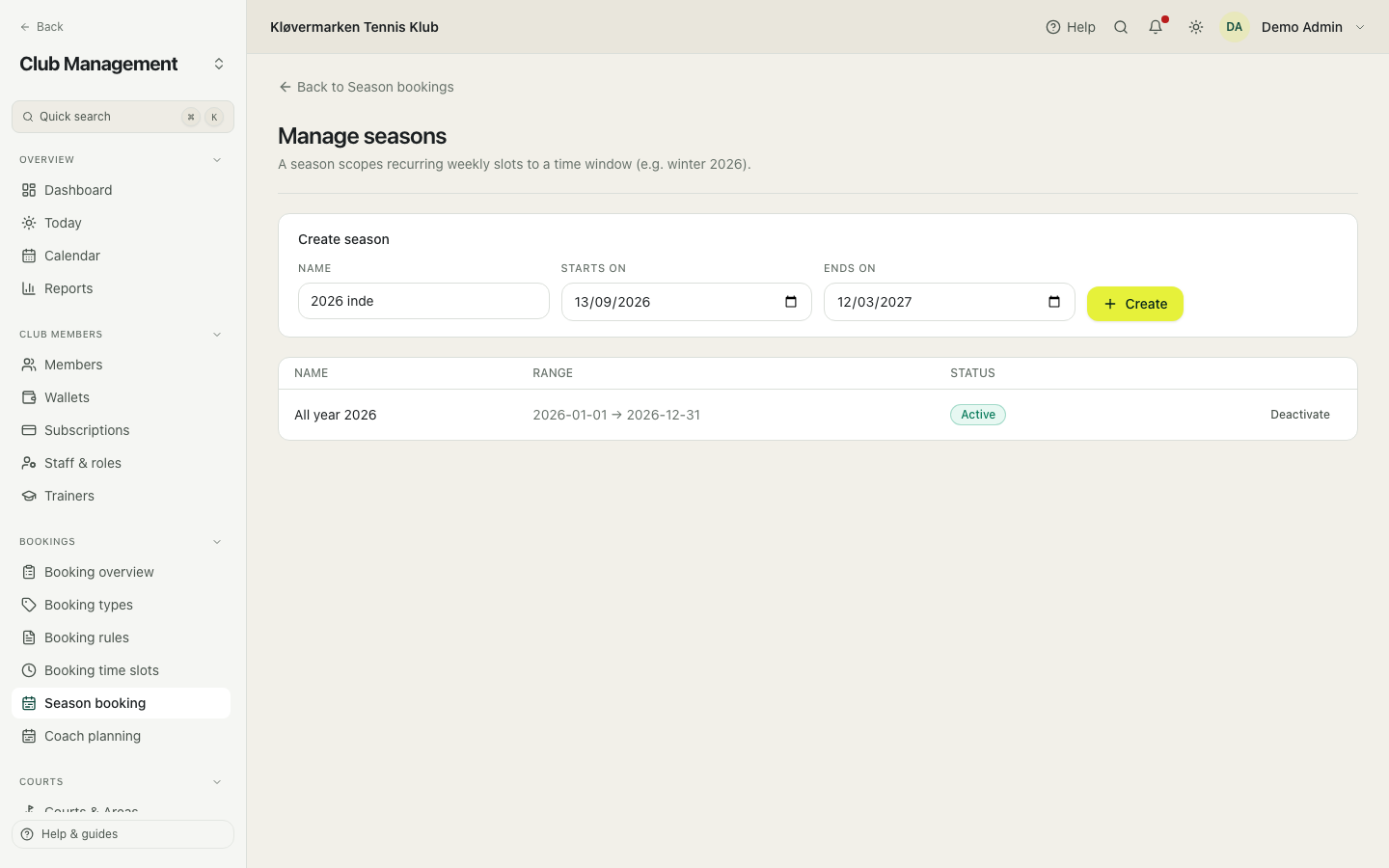Select Season booking in sidebar
The height and width of the screenshot is (868, 1389).
pyautogui.click(x=122, y=703)
